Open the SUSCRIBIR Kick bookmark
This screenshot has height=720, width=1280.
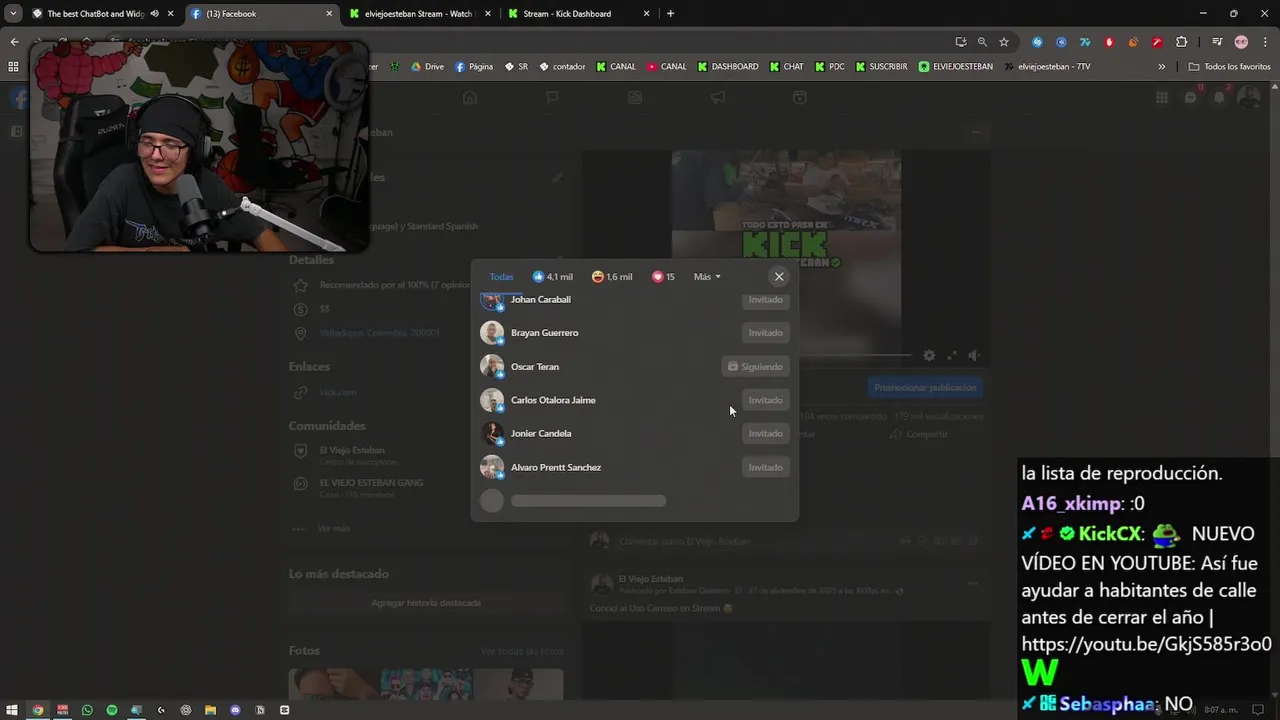881,67
